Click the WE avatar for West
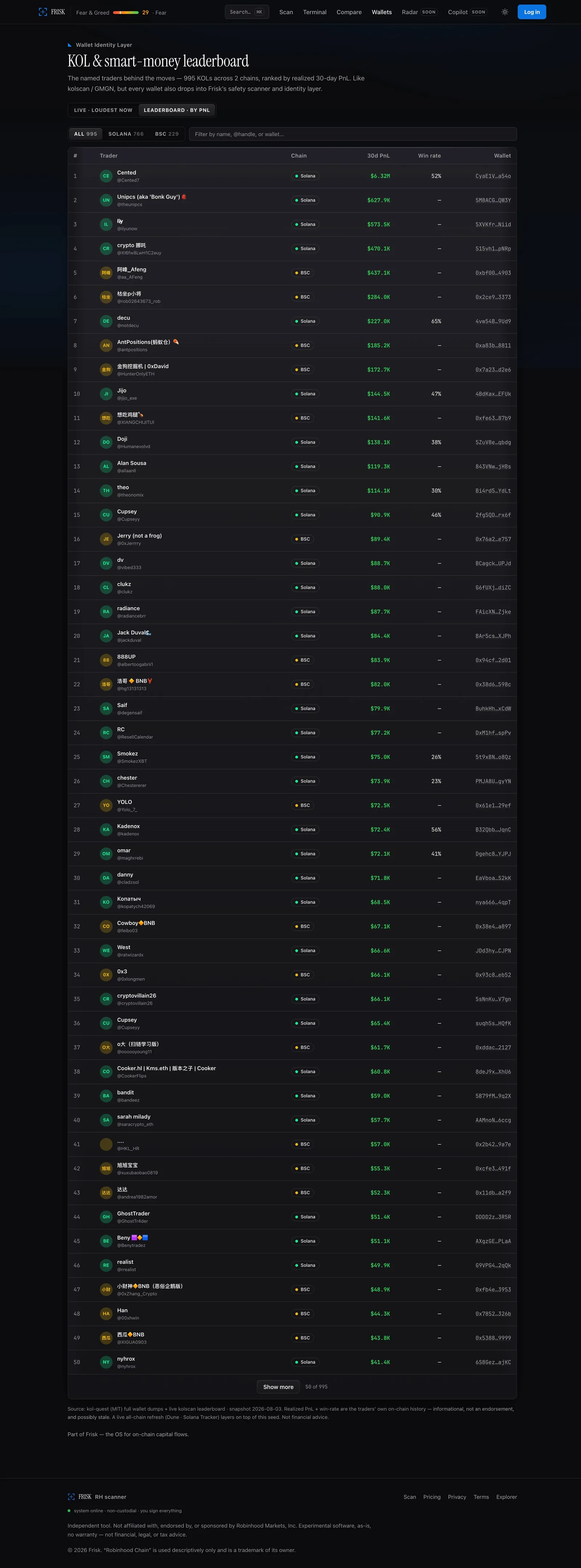Viewport: 581px width, 1568px height. click(x=106, y=950)
